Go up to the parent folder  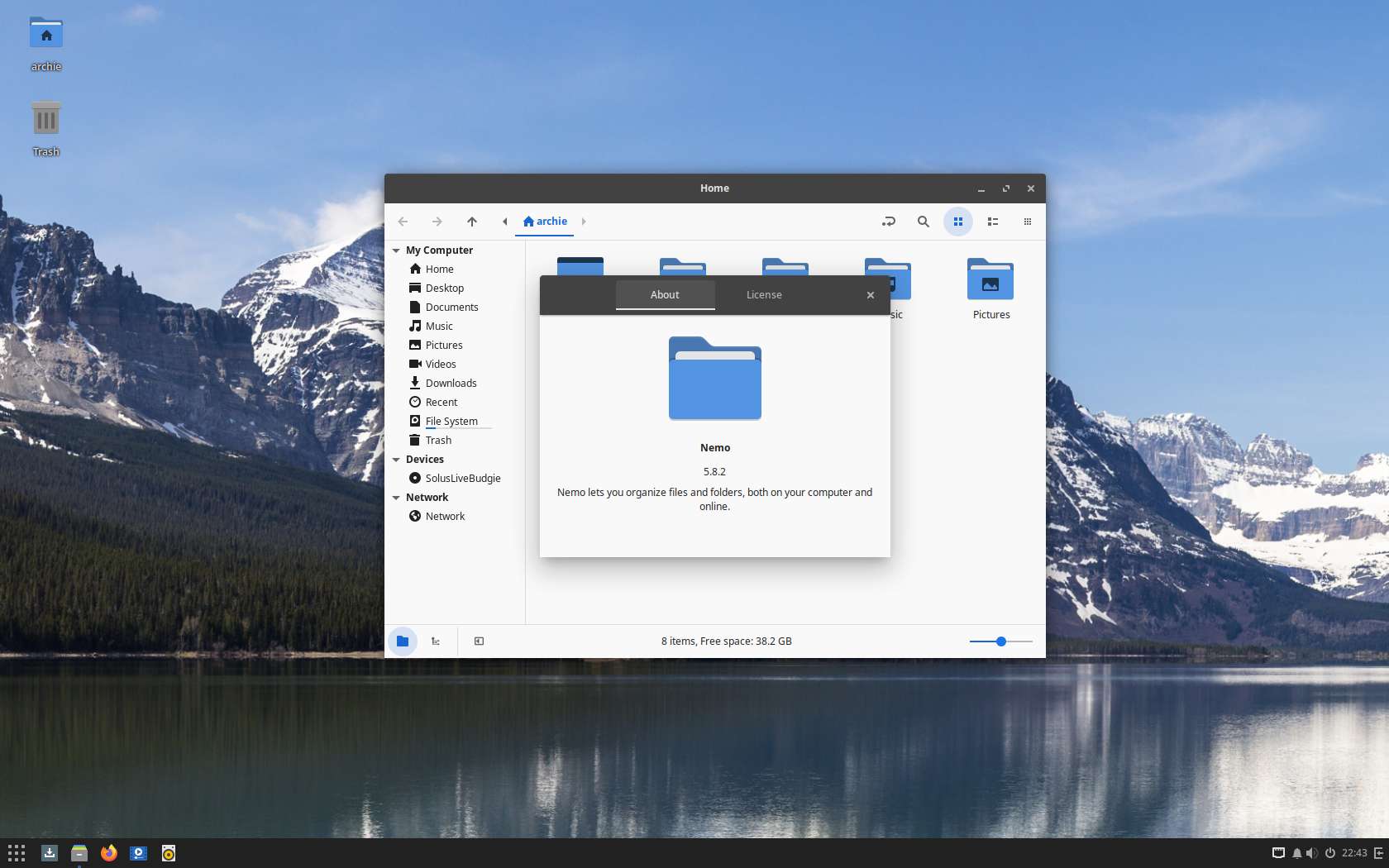tap(472, 222)
